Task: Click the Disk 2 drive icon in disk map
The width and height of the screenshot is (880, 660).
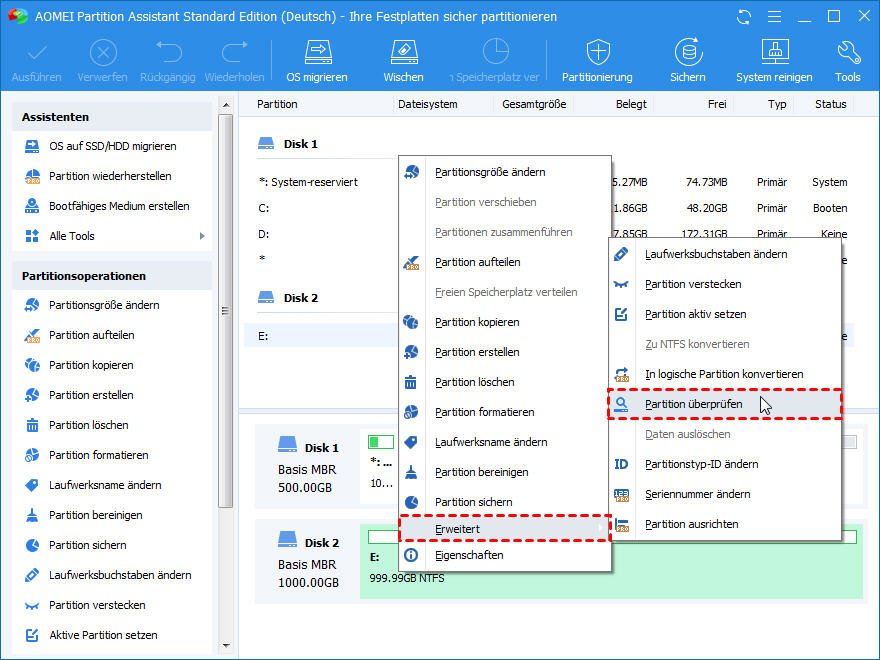Action: click(287, 540)
